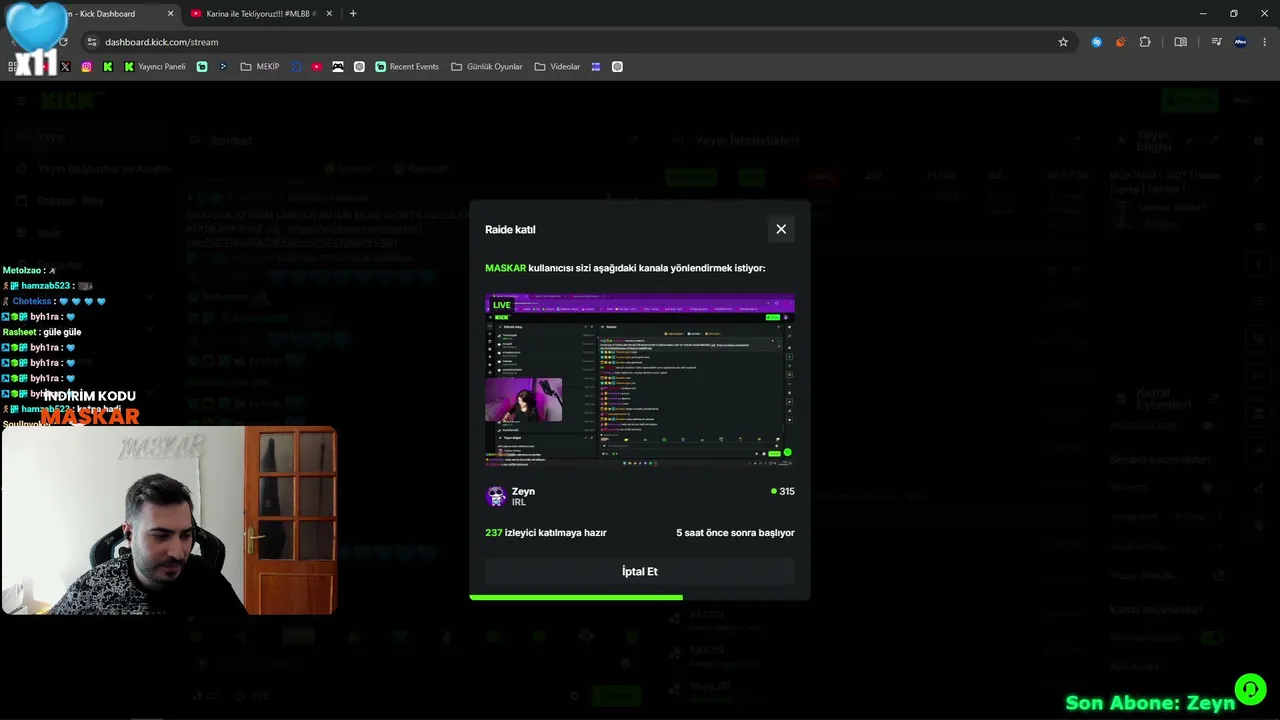Open the raid target stream preview thumbnail
The height and width of the screenshot is (720, 1280).
(640, 380)
